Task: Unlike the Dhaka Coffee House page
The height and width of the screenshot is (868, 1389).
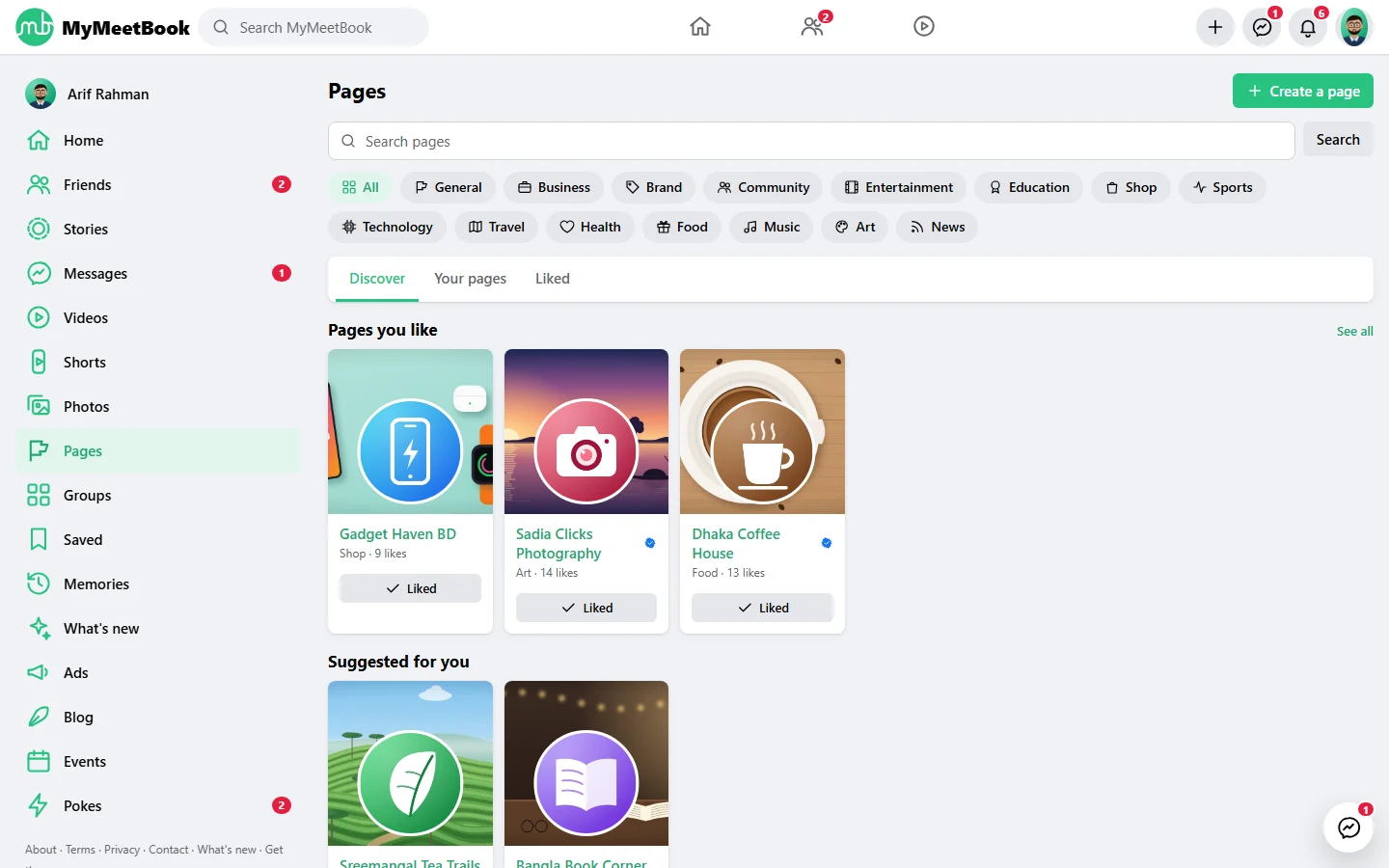Action: pyautogui.click(x=762, y=608)
